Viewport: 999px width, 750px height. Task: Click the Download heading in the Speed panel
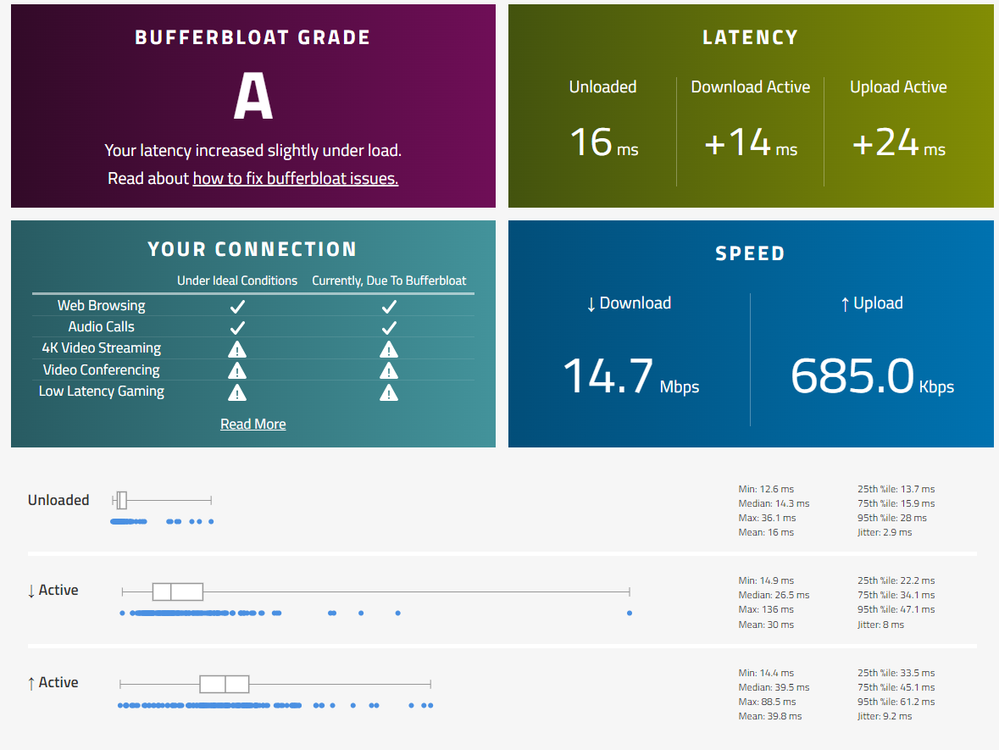pyautogui.click(x=628, y=303)
